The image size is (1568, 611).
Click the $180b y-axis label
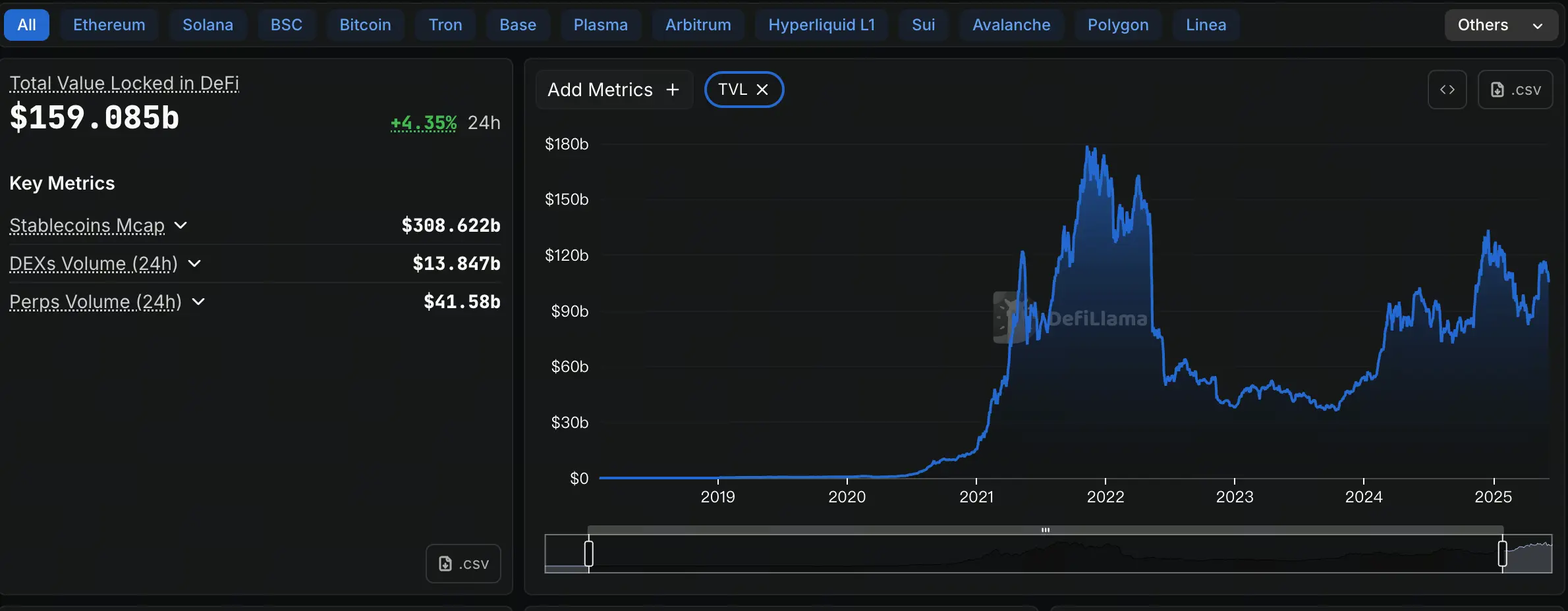567,144
